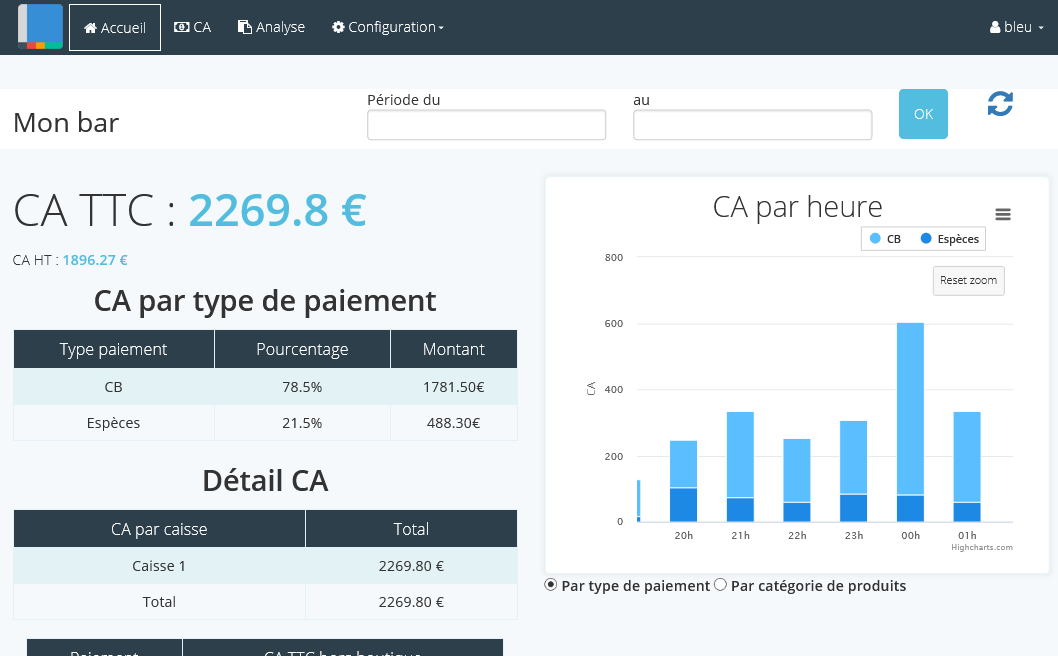The image size is (1058, 656).
Task: Open the Analyse page
Action: (271, 27)
